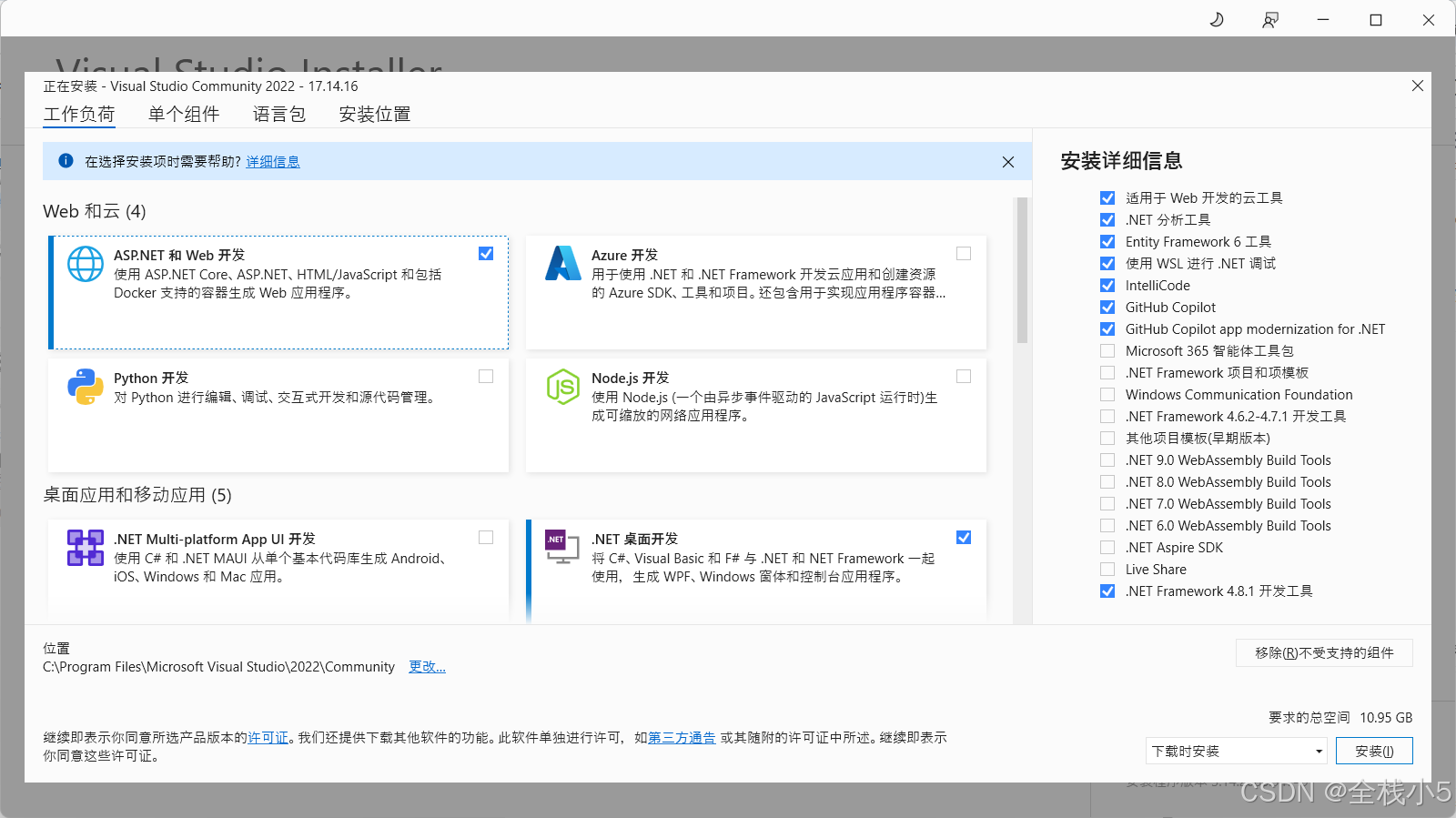The width and height of the screenshot is (1456, 818).
Task: Check .NET Multi-platform App UI 开发 box
Action: pos(486,538)
